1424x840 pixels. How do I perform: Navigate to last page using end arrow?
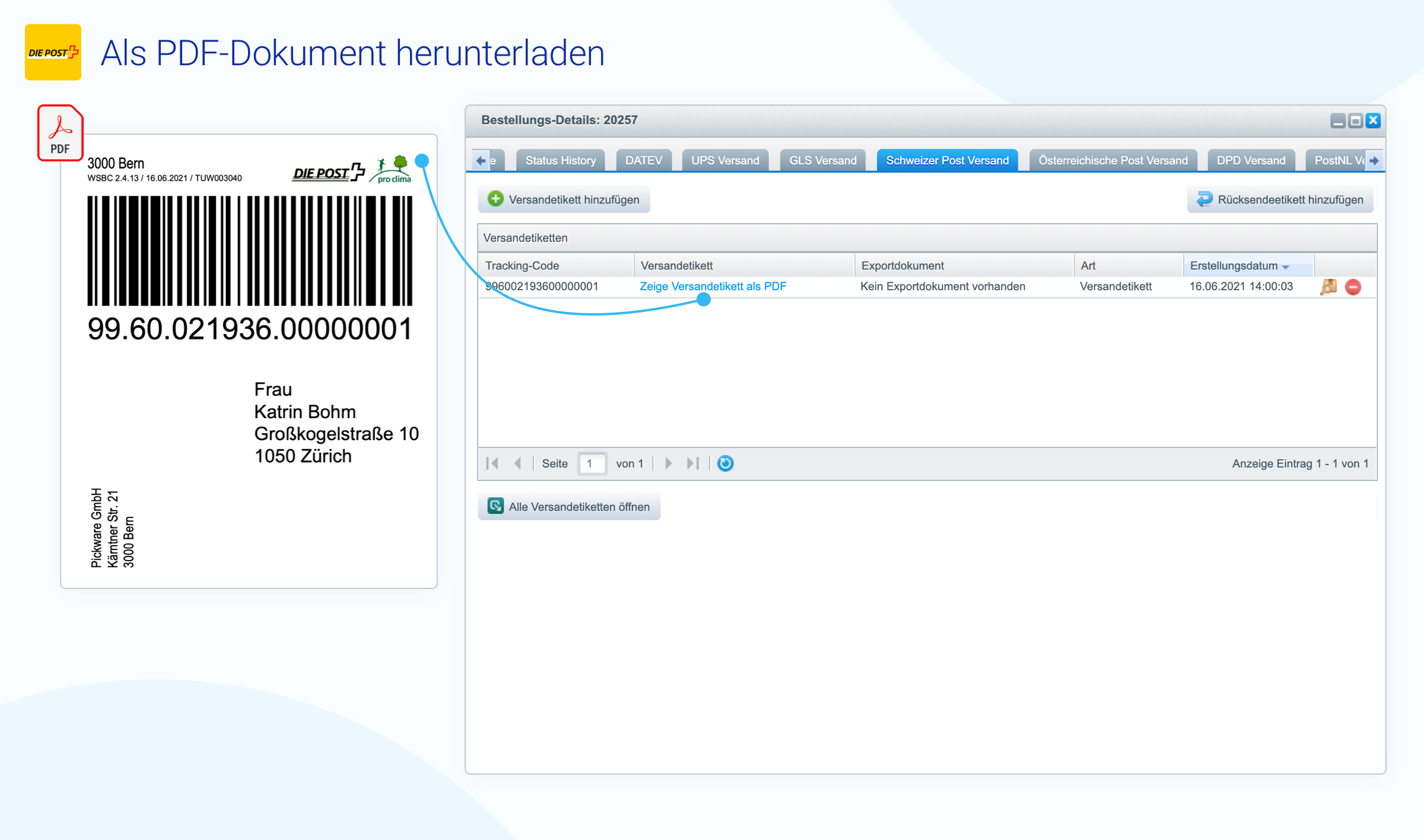(x=693, y=463)
